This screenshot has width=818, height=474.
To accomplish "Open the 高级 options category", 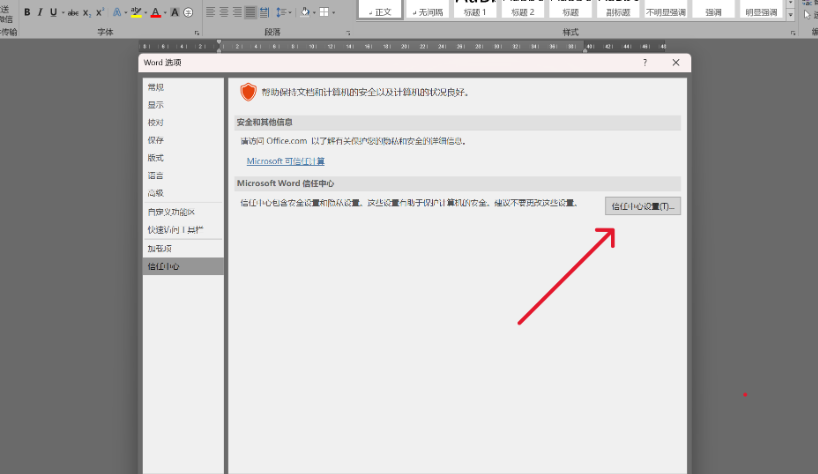I will click(183, 193).
